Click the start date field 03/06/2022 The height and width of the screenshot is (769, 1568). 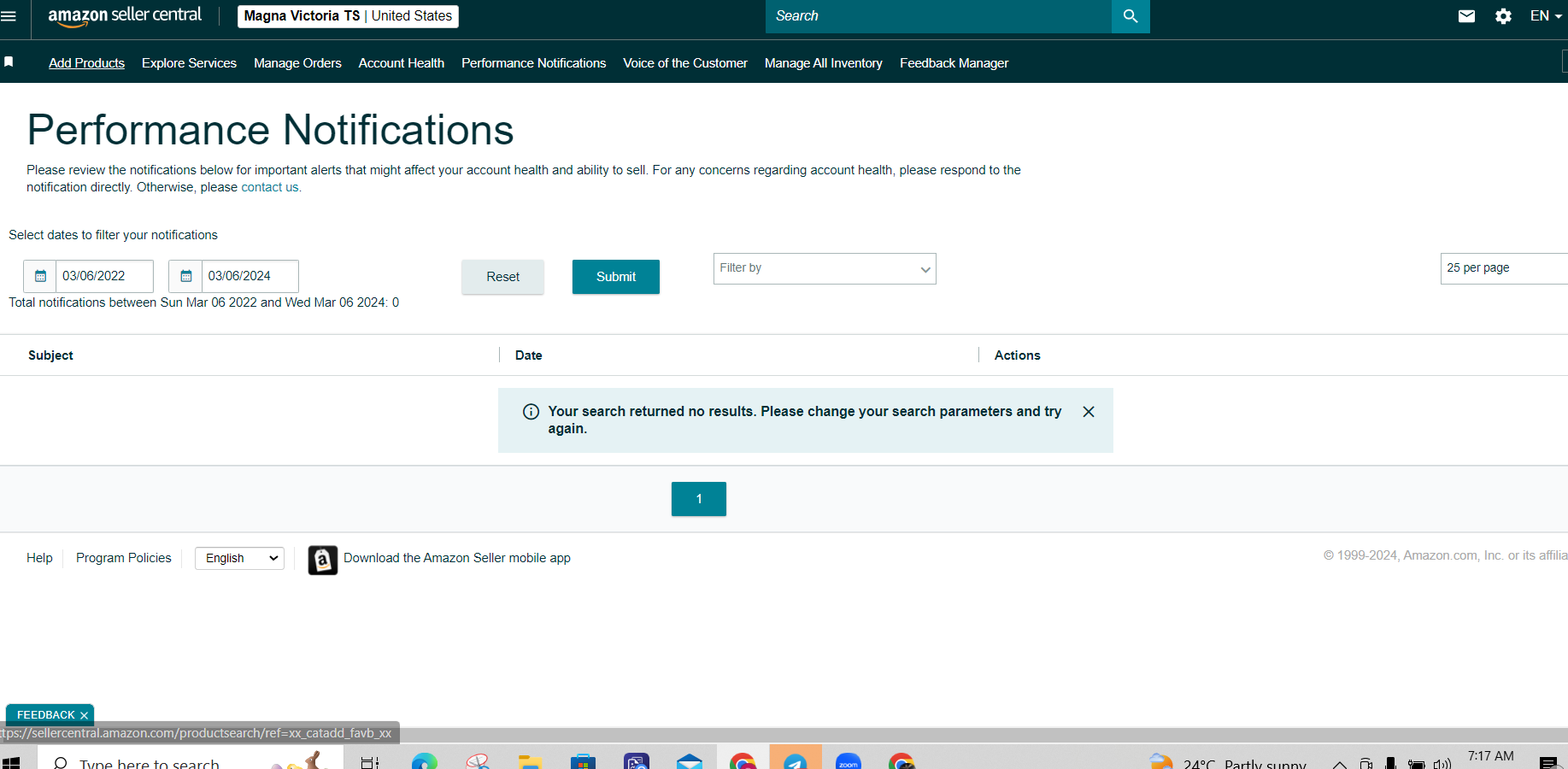point(105,276)
